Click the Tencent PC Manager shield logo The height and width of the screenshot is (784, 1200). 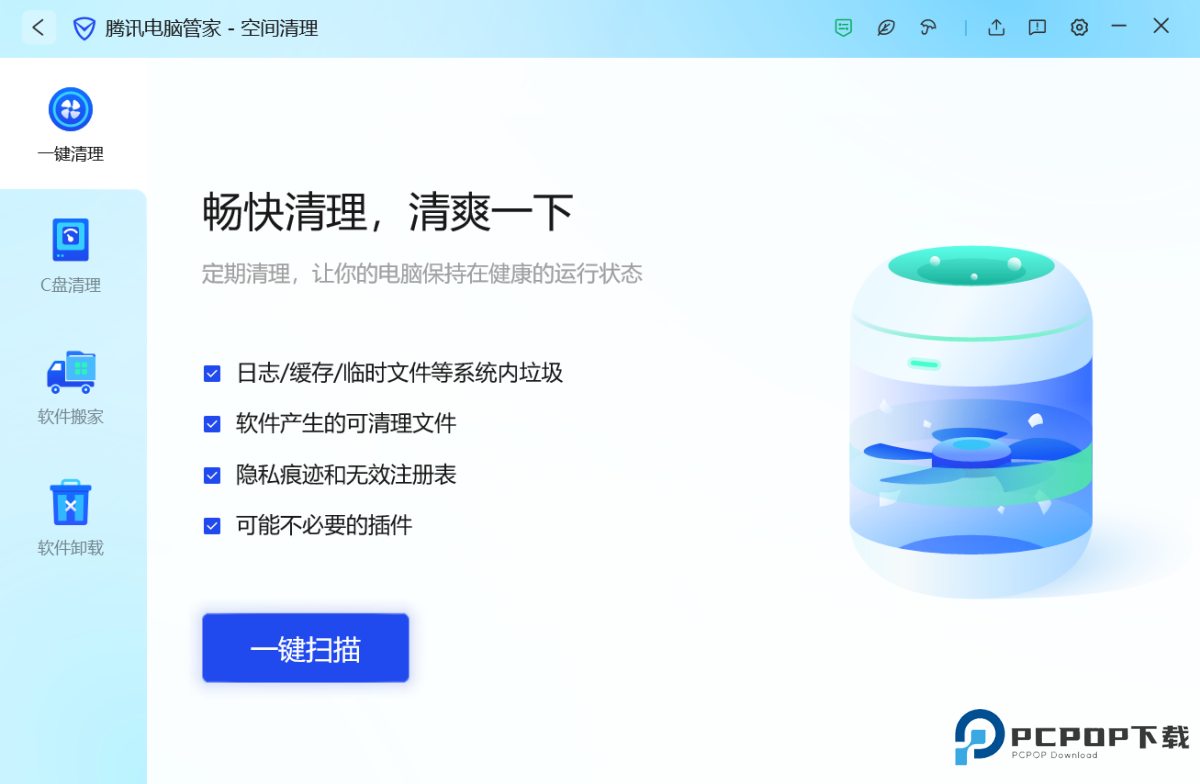tap(84, 28)
